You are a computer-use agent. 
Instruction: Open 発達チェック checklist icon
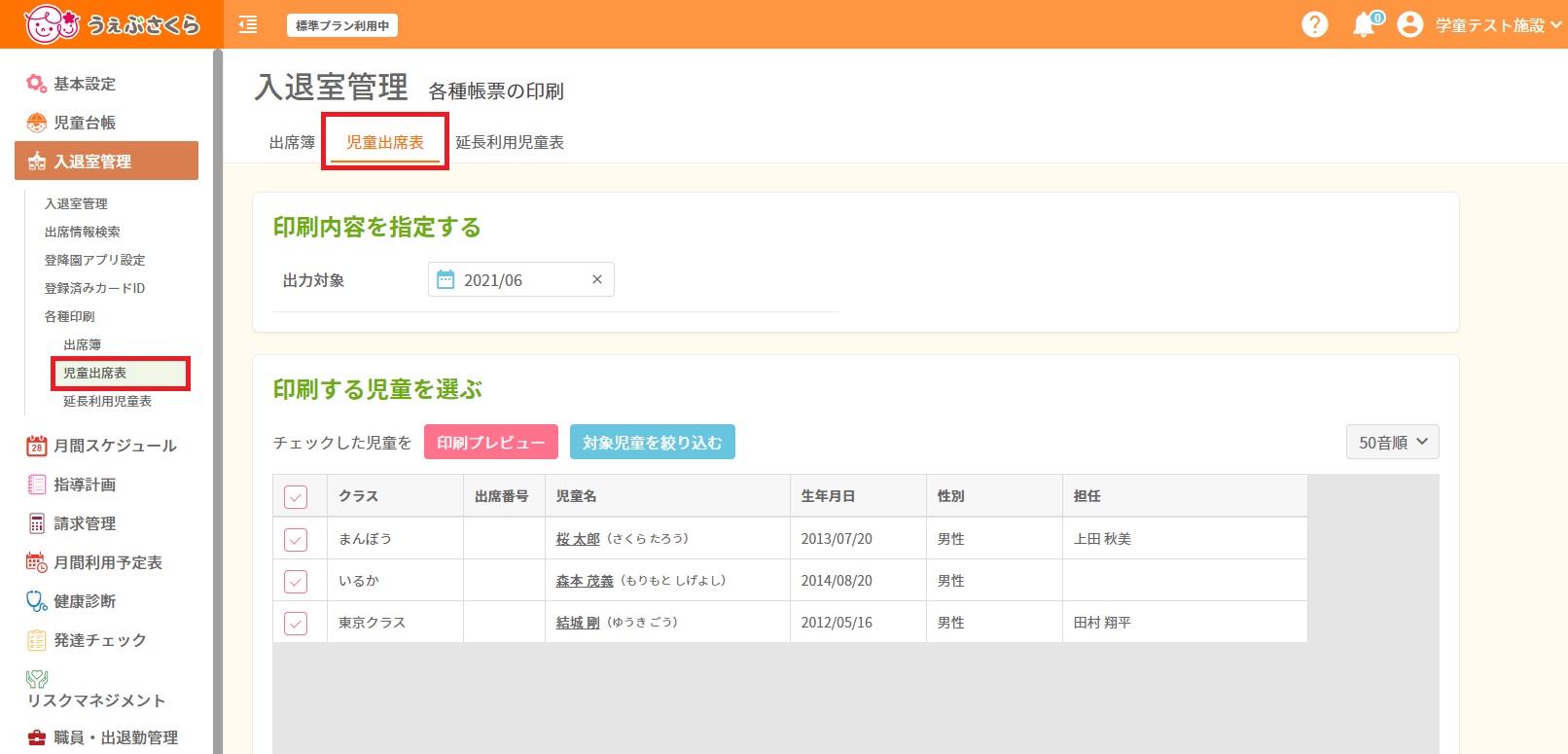click(x=36, y=640)
